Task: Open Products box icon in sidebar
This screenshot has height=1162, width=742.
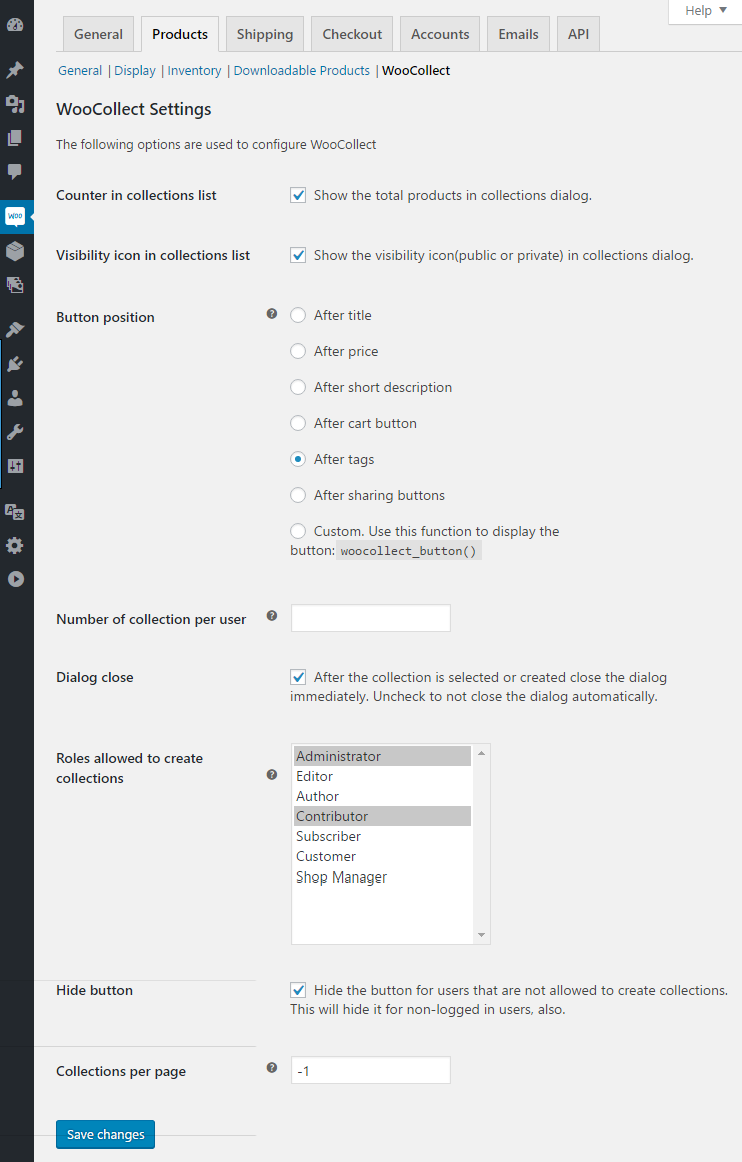Action: (x=15, y=250)
